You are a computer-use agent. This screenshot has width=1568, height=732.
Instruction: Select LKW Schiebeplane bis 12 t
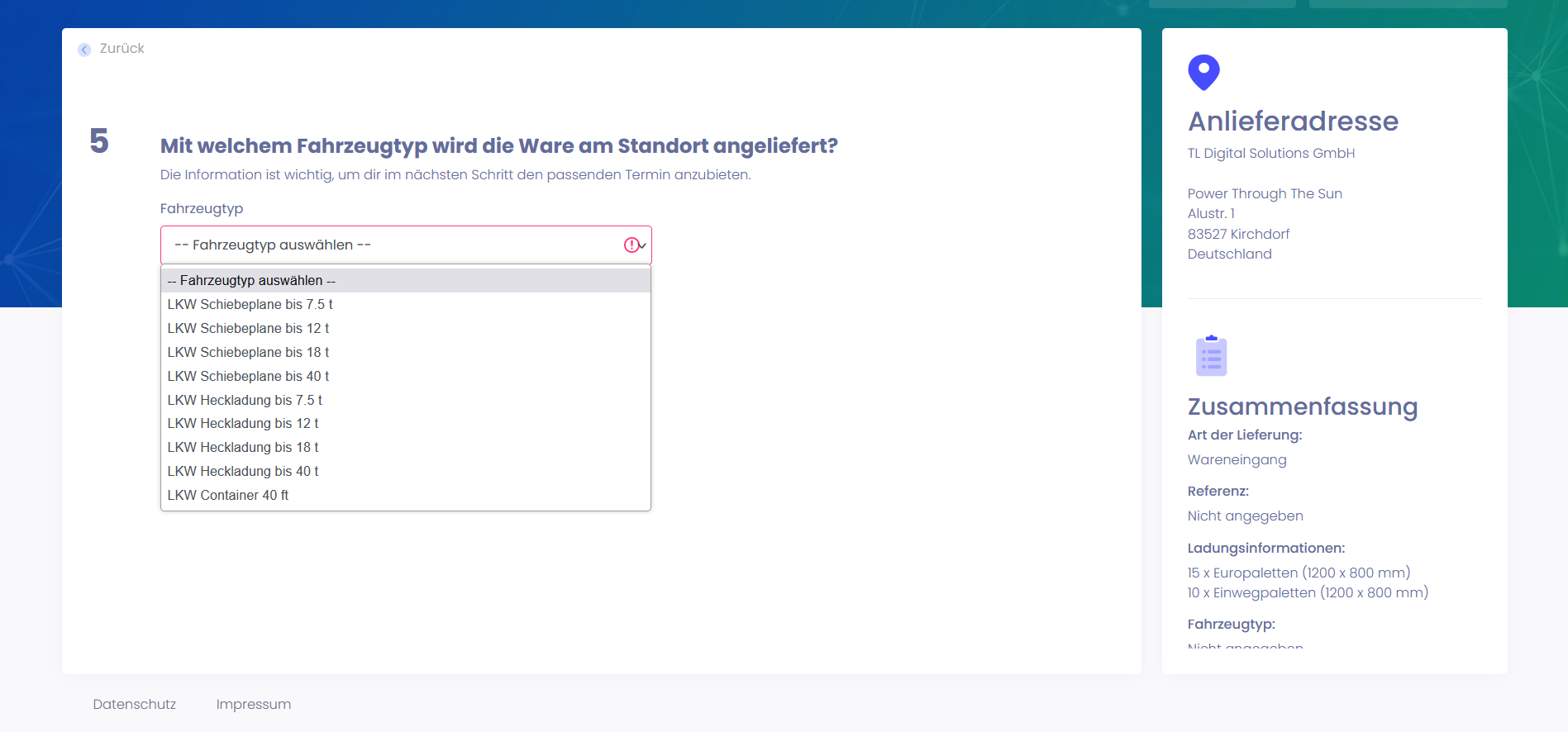pos(248,329)
